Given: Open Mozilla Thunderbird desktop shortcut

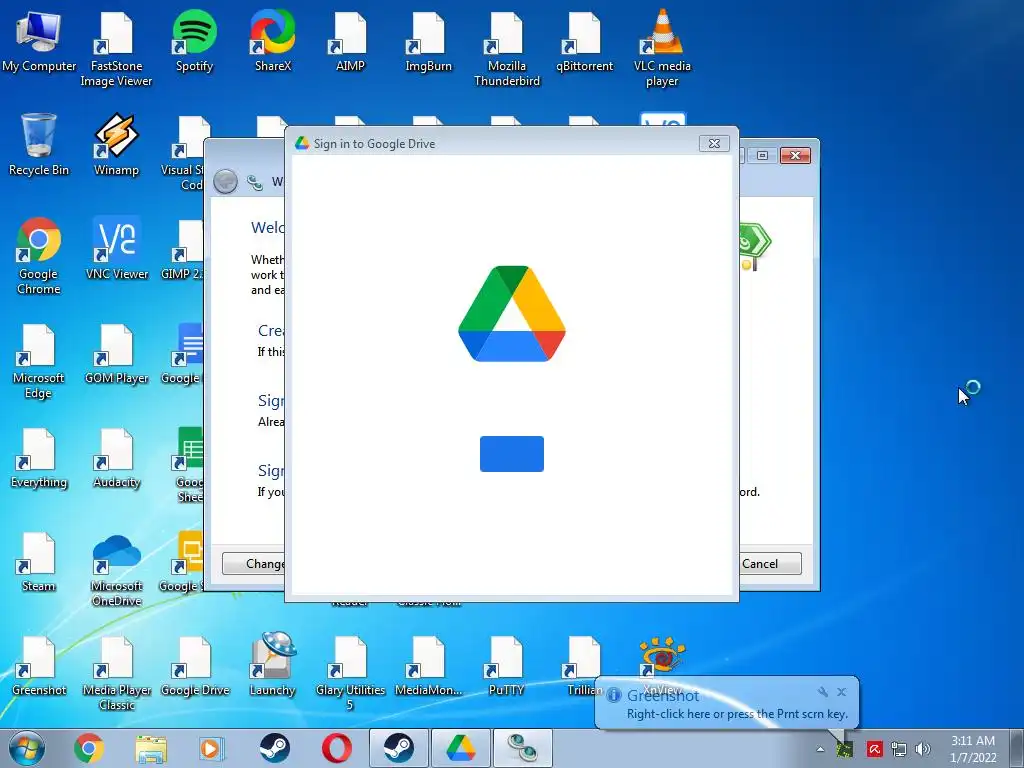Looking at the screenshot, I should point(507,49).
